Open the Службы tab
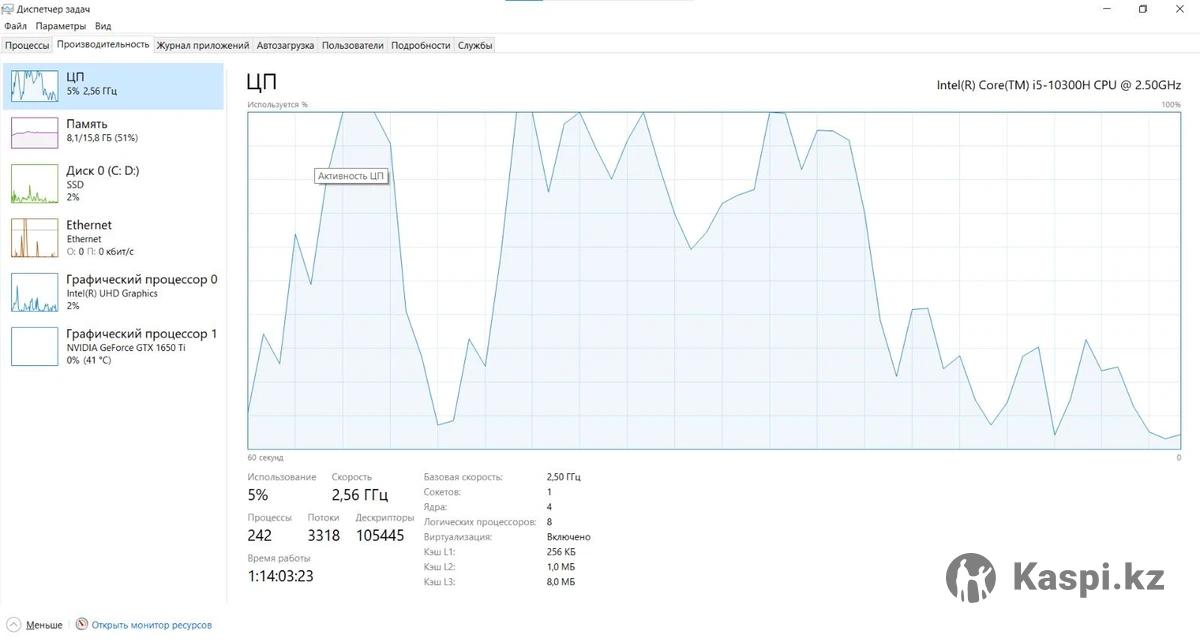The image size is (1200, 642). pos(475,45)
